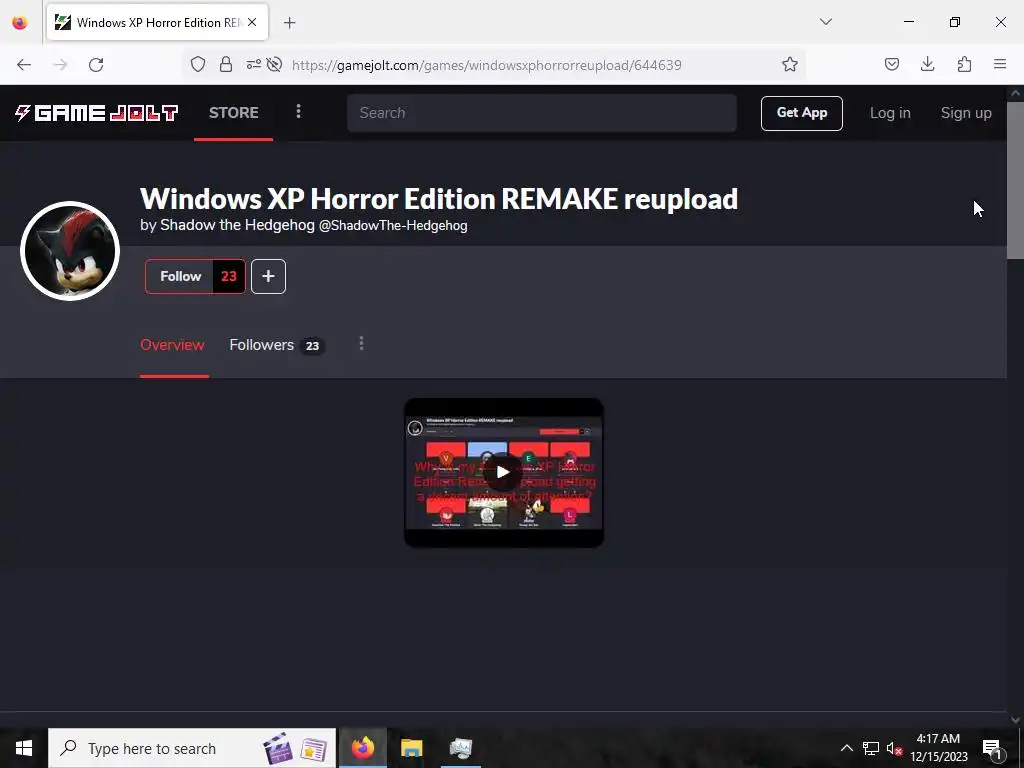Open network status tray icon
The width and height of the screenshot is (1024, 768).
[x=871, y=748]
